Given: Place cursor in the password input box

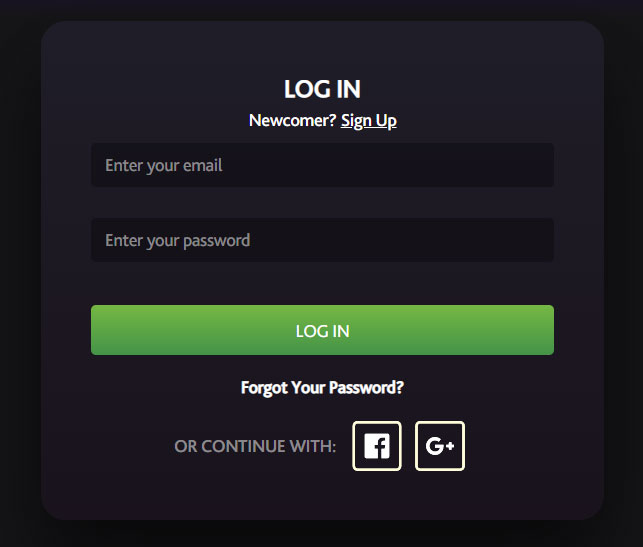Looking at the screenshot, I should pos(322,240).
